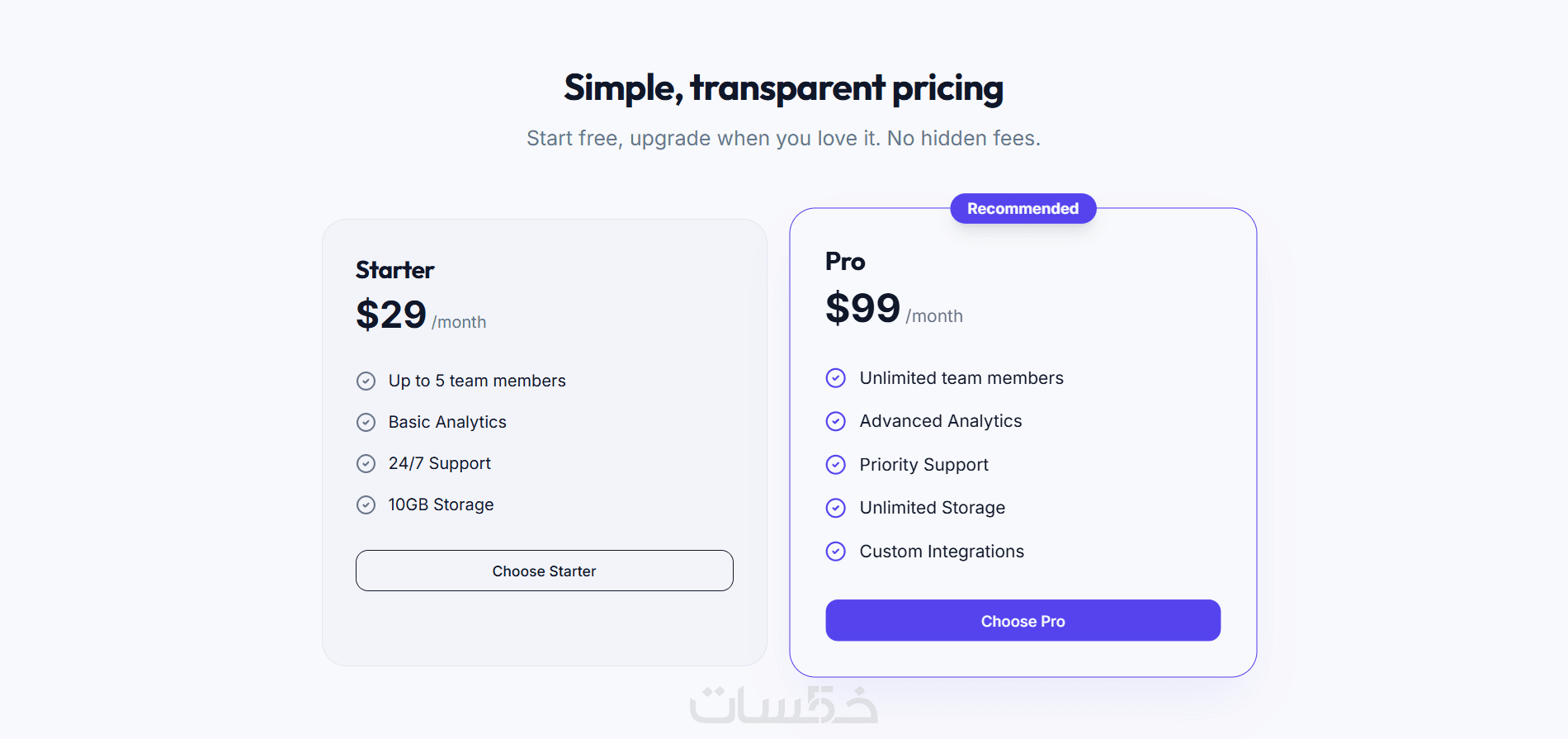Click the Pro plan title
The image size is (1568, 739).
click(845, 262)
